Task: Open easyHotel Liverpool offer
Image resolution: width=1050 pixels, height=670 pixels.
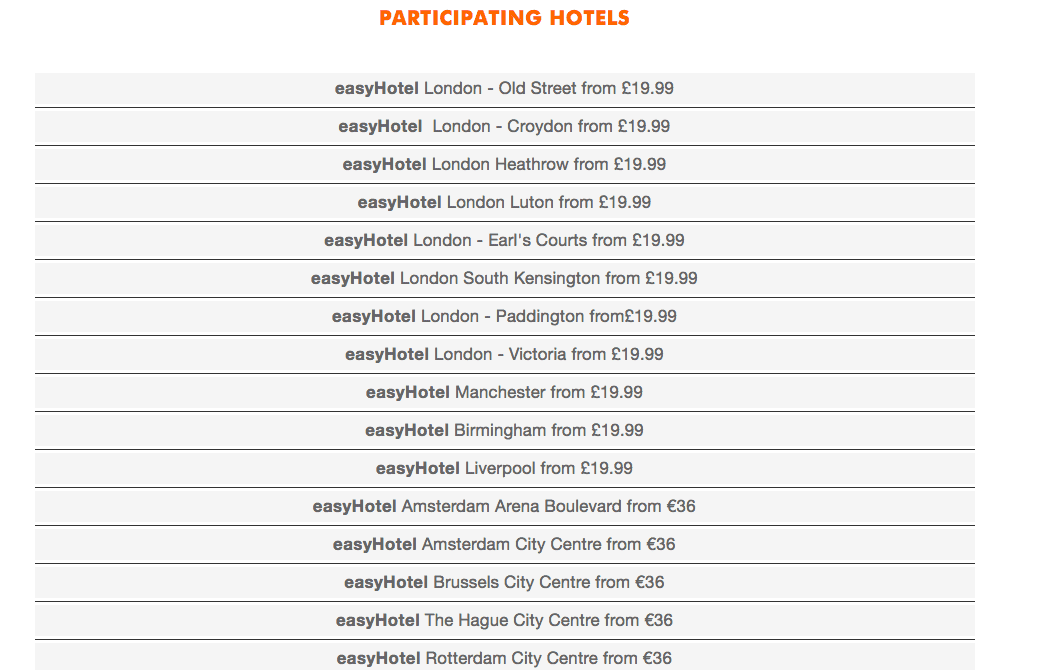Action: pyautogui.click(x=505, y=469)
